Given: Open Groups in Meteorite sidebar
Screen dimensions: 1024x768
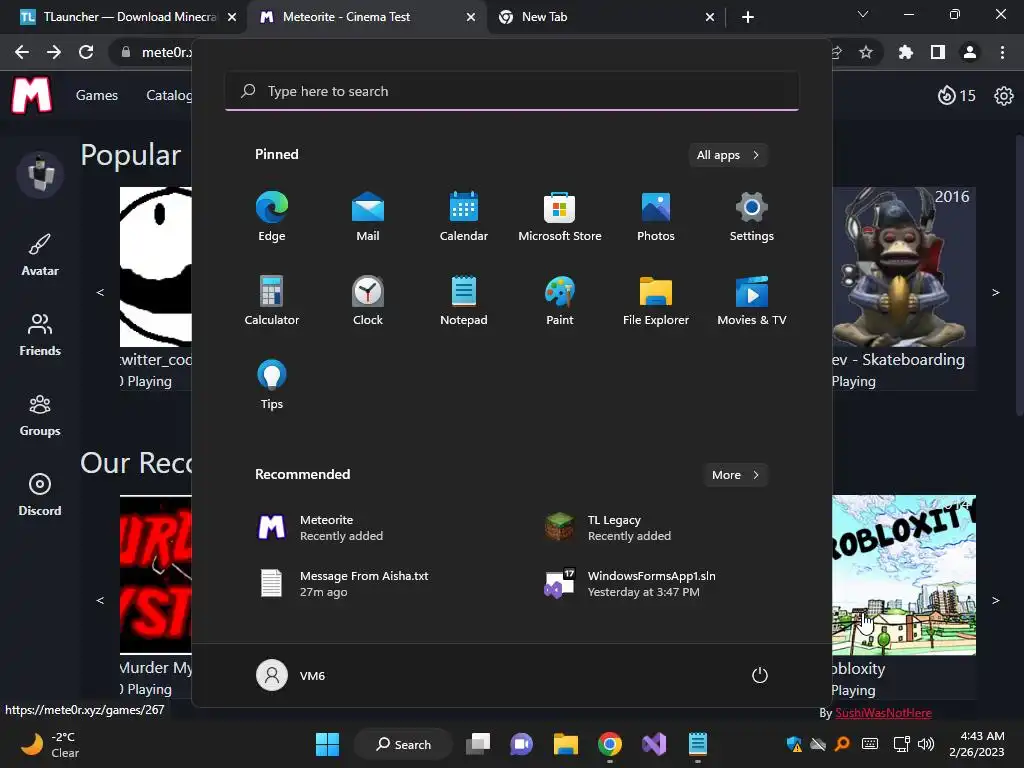Looking at the screenshot, I should click(40, 415).
